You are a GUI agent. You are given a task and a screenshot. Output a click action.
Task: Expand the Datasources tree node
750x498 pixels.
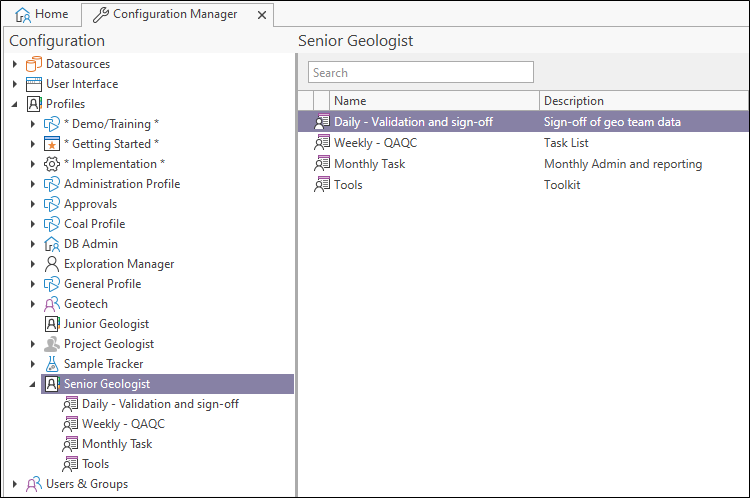click(15, 64)
